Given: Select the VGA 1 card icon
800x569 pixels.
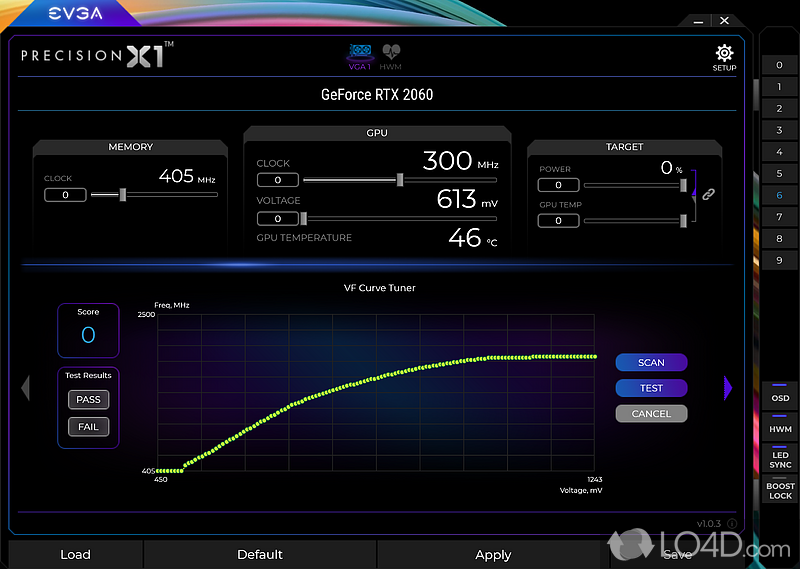Looking at the screenshot, I should click(360, 57).
